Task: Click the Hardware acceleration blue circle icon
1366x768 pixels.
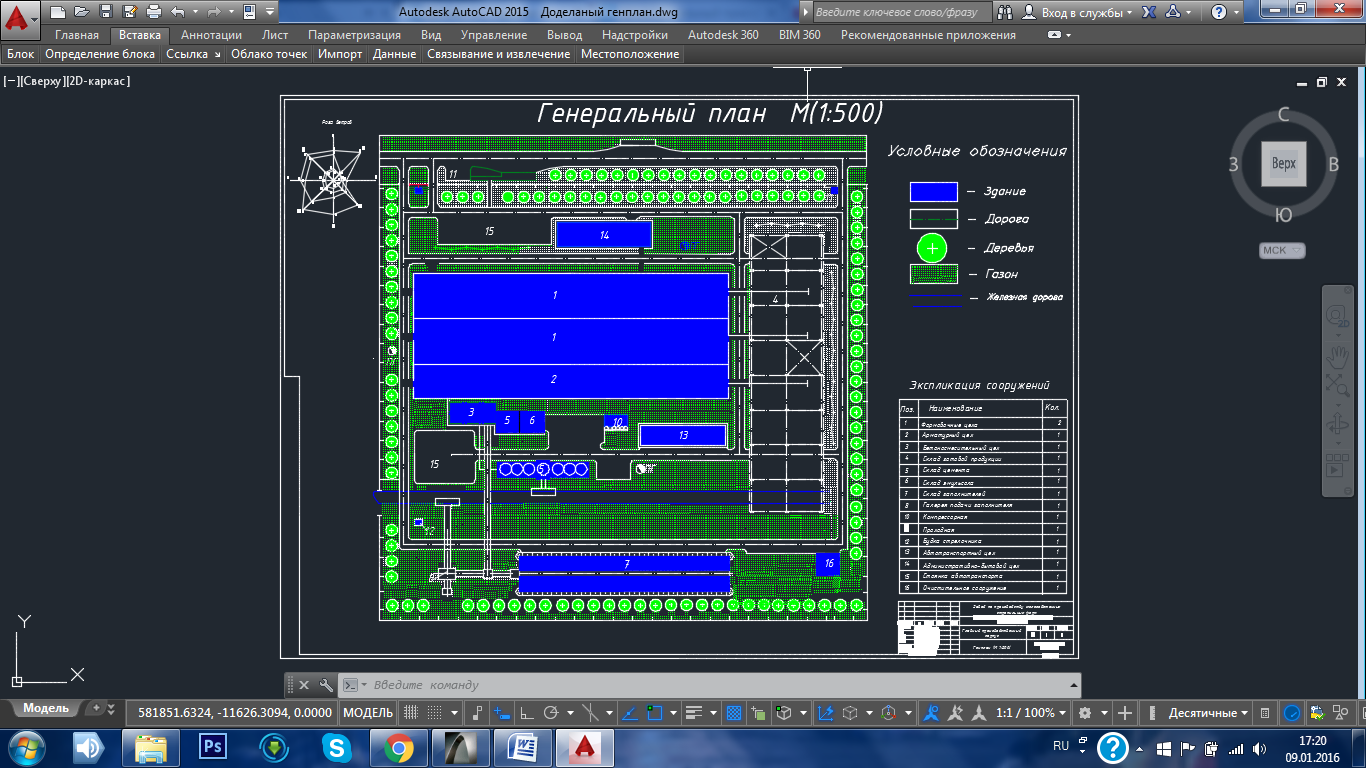Action: tap(1291, 713)
